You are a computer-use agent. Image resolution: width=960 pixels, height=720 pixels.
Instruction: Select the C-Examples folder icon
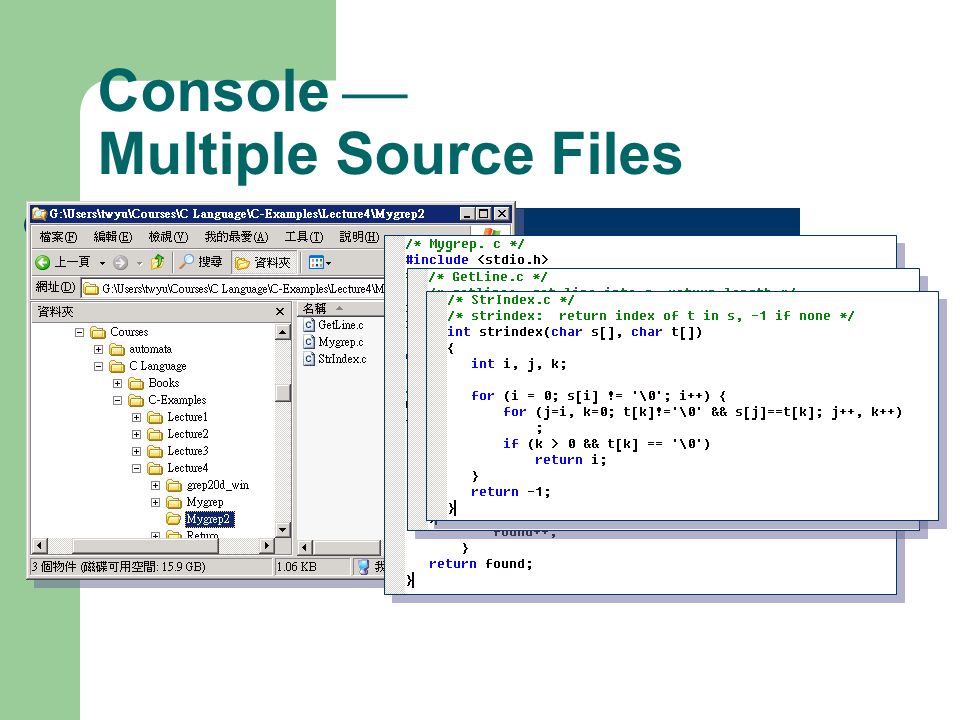coord(136,400)
